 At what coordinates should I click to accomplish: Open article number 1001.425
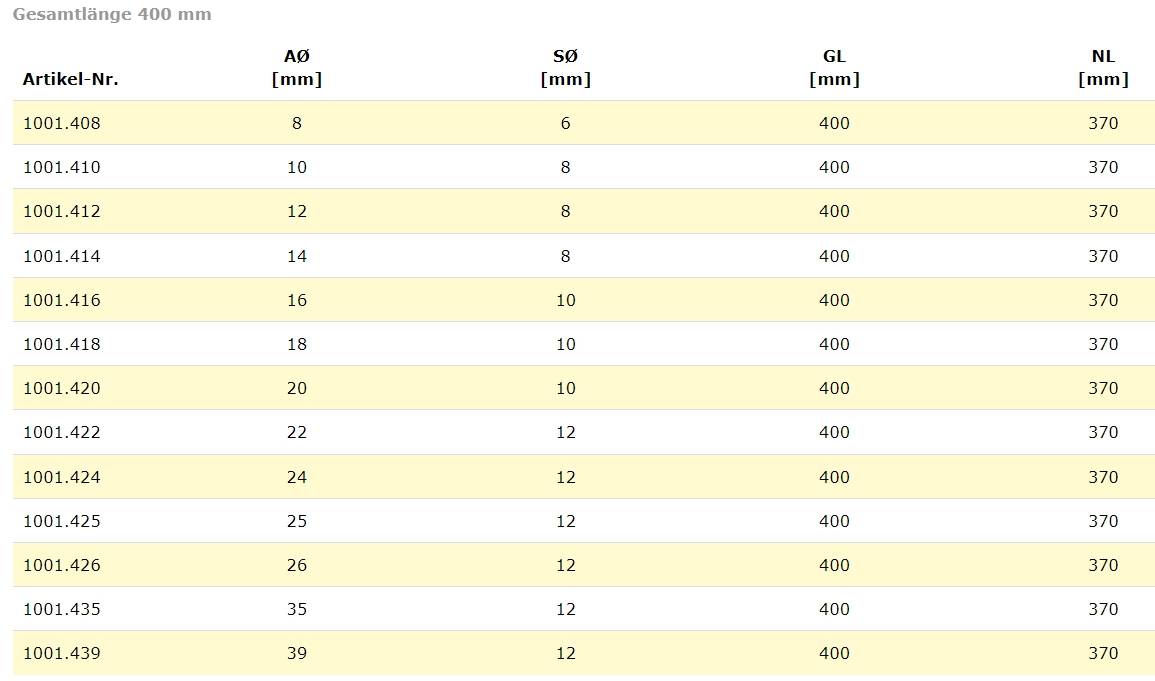click(62, 521)
